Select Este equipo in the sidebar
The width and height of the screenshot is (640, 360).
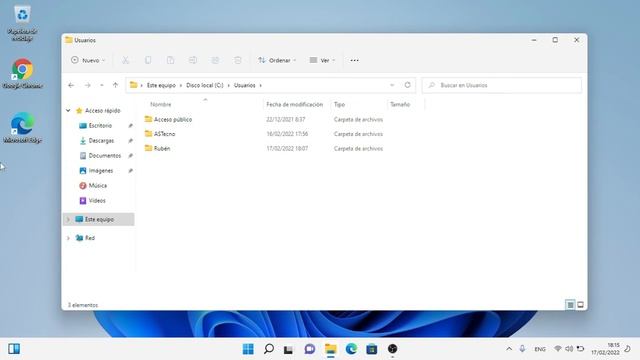[99, 220]
